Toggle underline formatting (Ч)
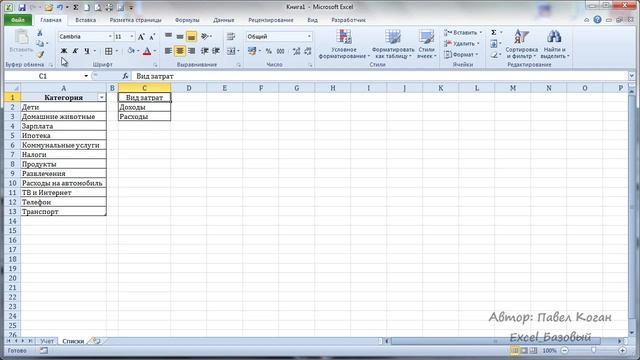 (87, 51)
